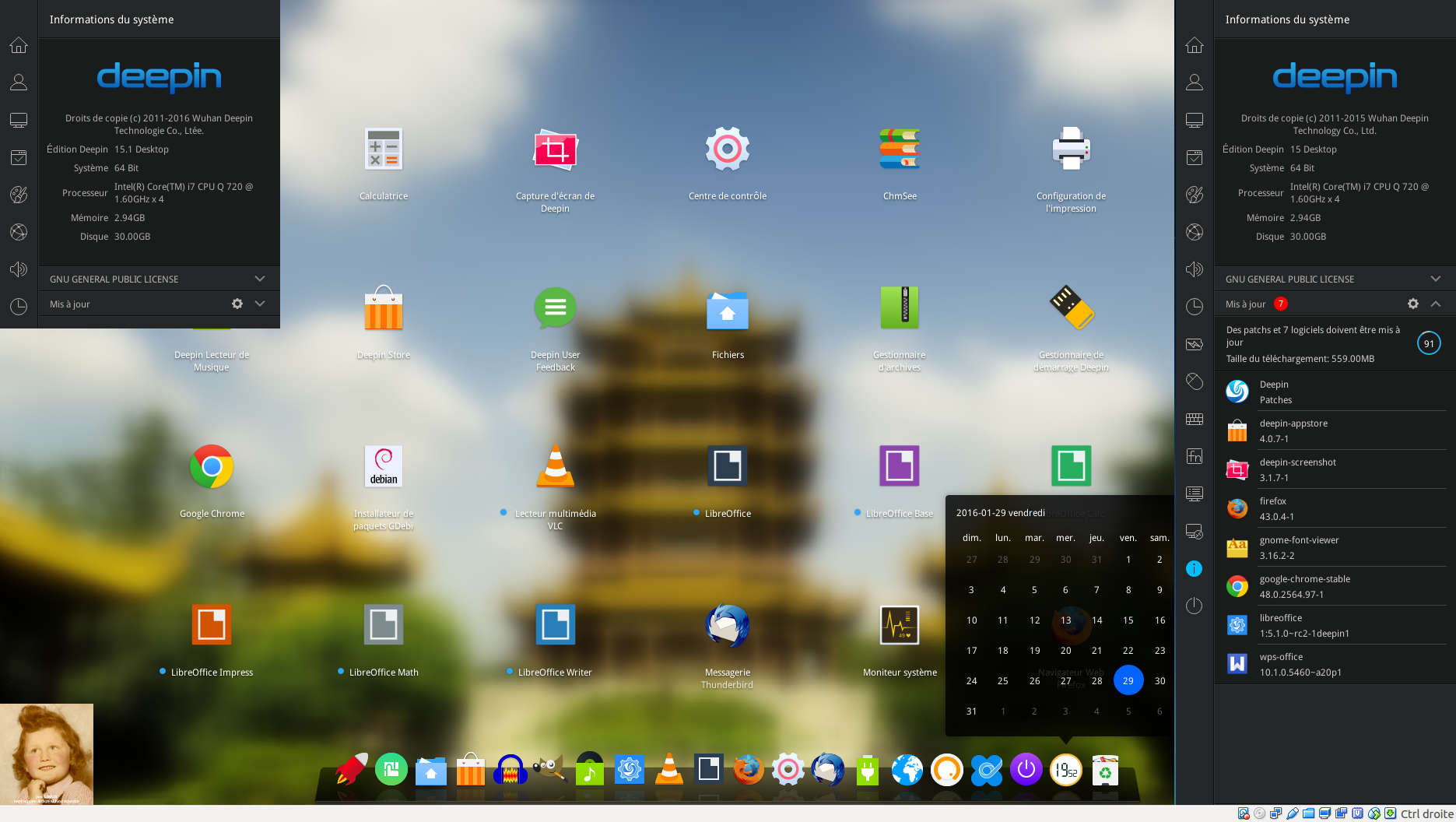
Task: Select the google-chrome-stable update row
Action: coord(1335,586)
